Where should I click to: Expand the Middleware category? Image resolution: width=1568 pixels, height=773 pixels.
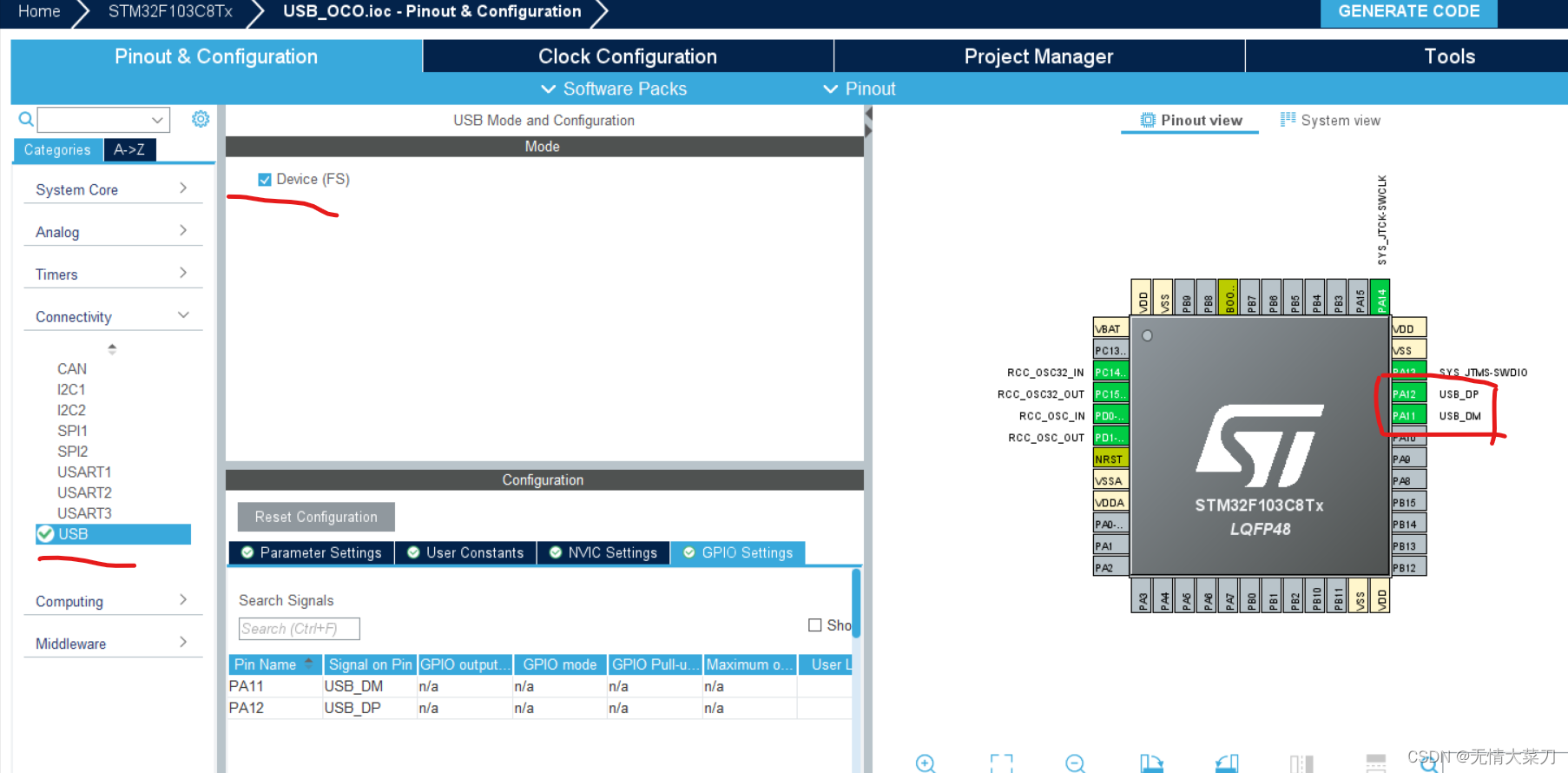point(113,644)
